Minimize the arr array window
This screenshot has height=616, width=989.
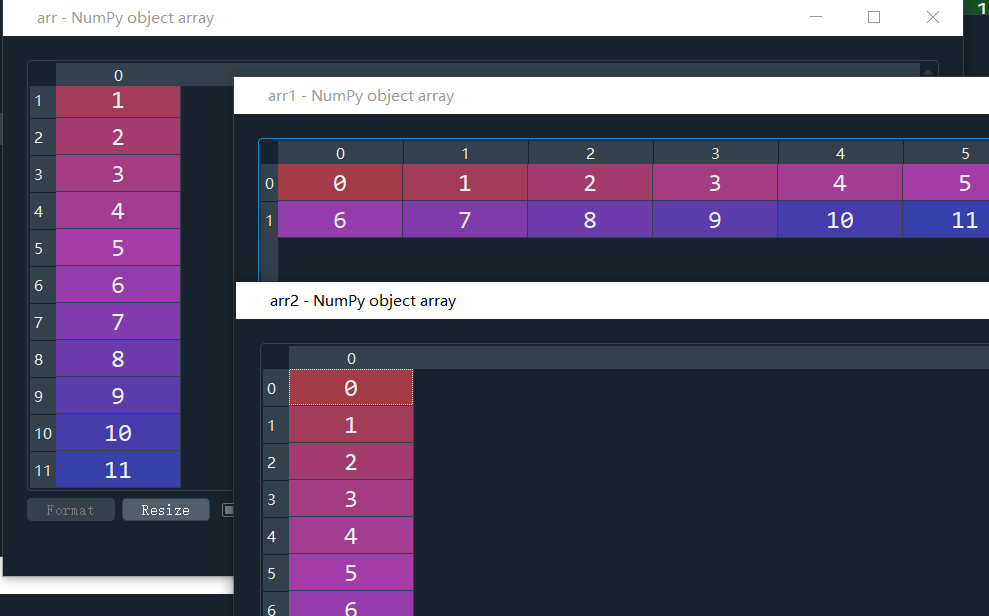(816, 17)
